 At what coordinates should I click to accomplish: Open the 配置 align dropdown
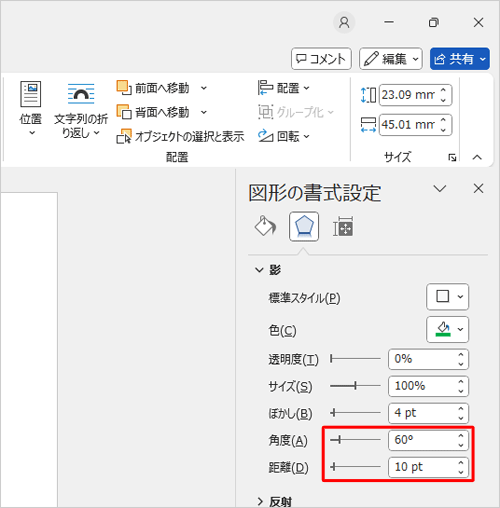[x=284, y=88]
